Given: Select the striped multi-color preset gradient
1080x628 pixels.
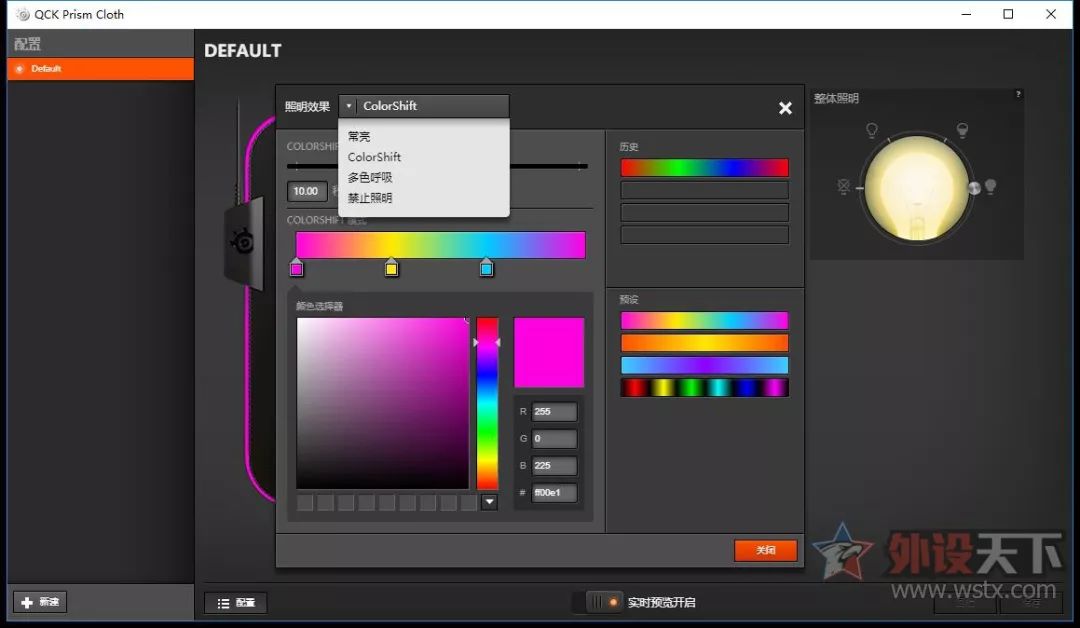Looking at the screenshot, I should point(704,388).
